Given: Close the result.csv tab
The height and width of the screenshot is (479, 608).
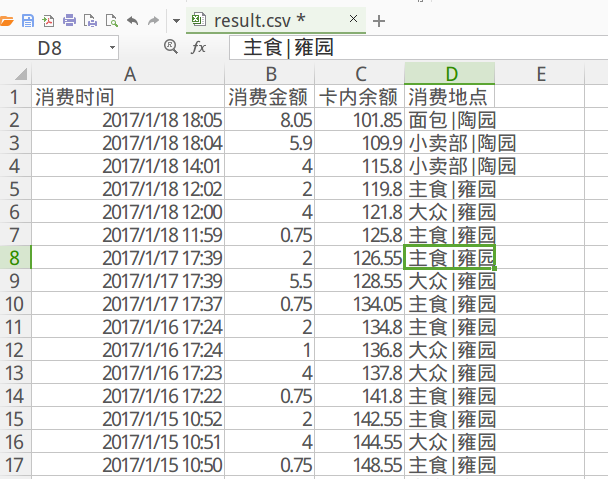Looking at the screenshot, I should pyautogui.click(x=352, y=20).
